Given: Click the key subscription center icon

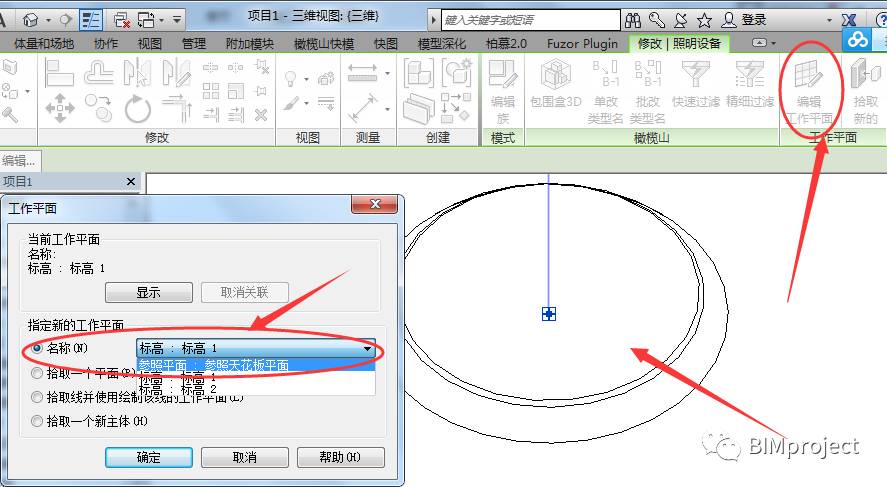Looking at the screenshot, I should 656,20.
